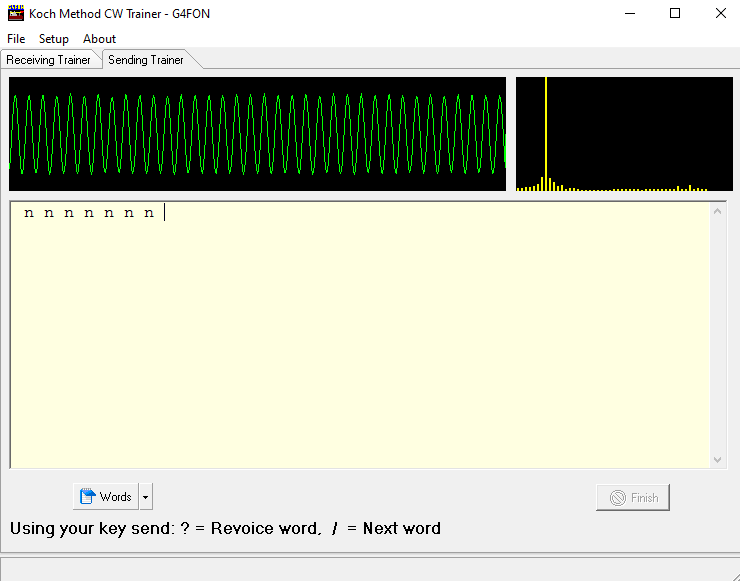Expand the Words dropdown arrow
The image size is (740, 581).
[146, 497]
